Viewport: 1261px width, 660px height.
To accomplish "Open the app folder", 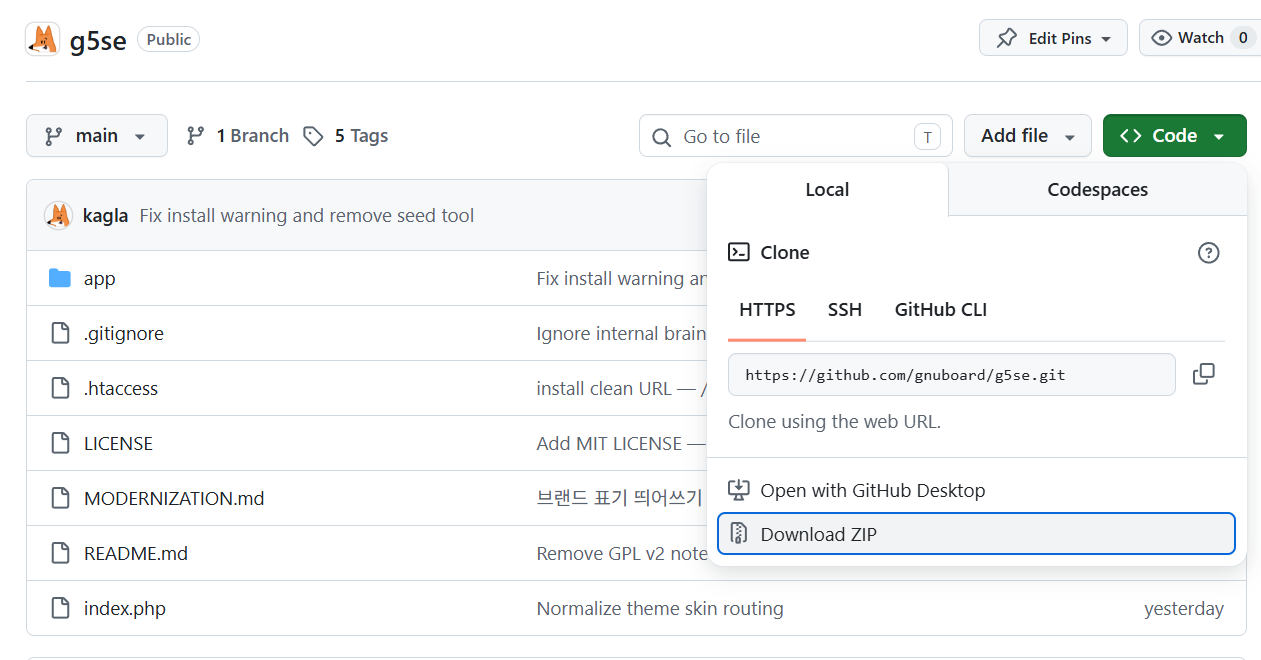I will click(100, 279).
